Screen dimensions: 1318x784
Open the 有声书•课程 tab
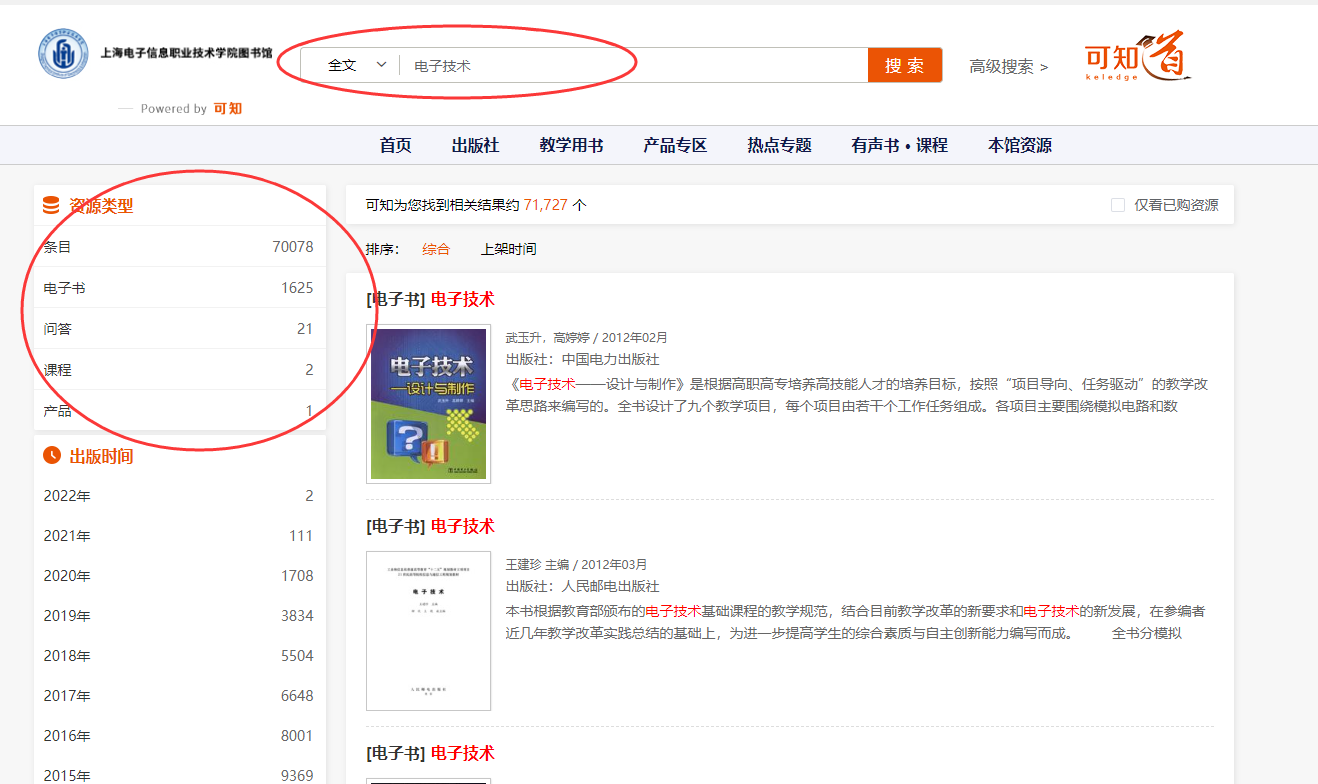(899, 145)
